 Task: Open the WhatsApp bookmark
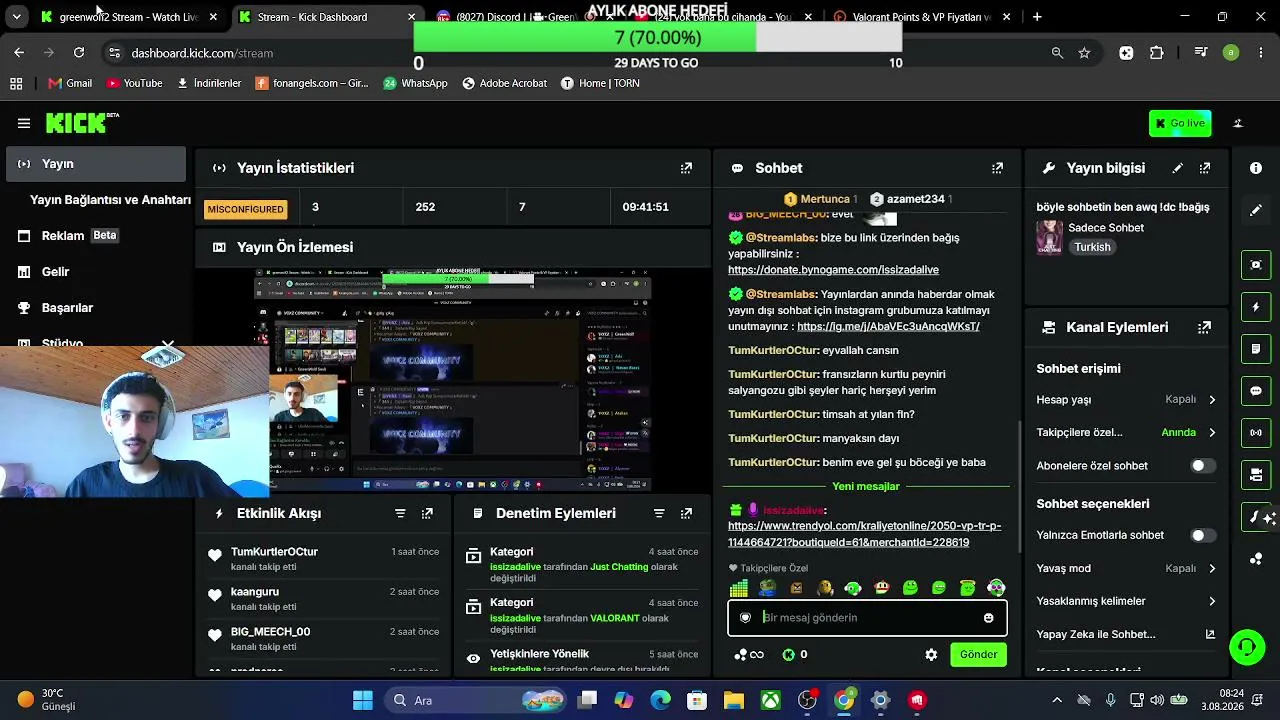(x=415, y=83)
